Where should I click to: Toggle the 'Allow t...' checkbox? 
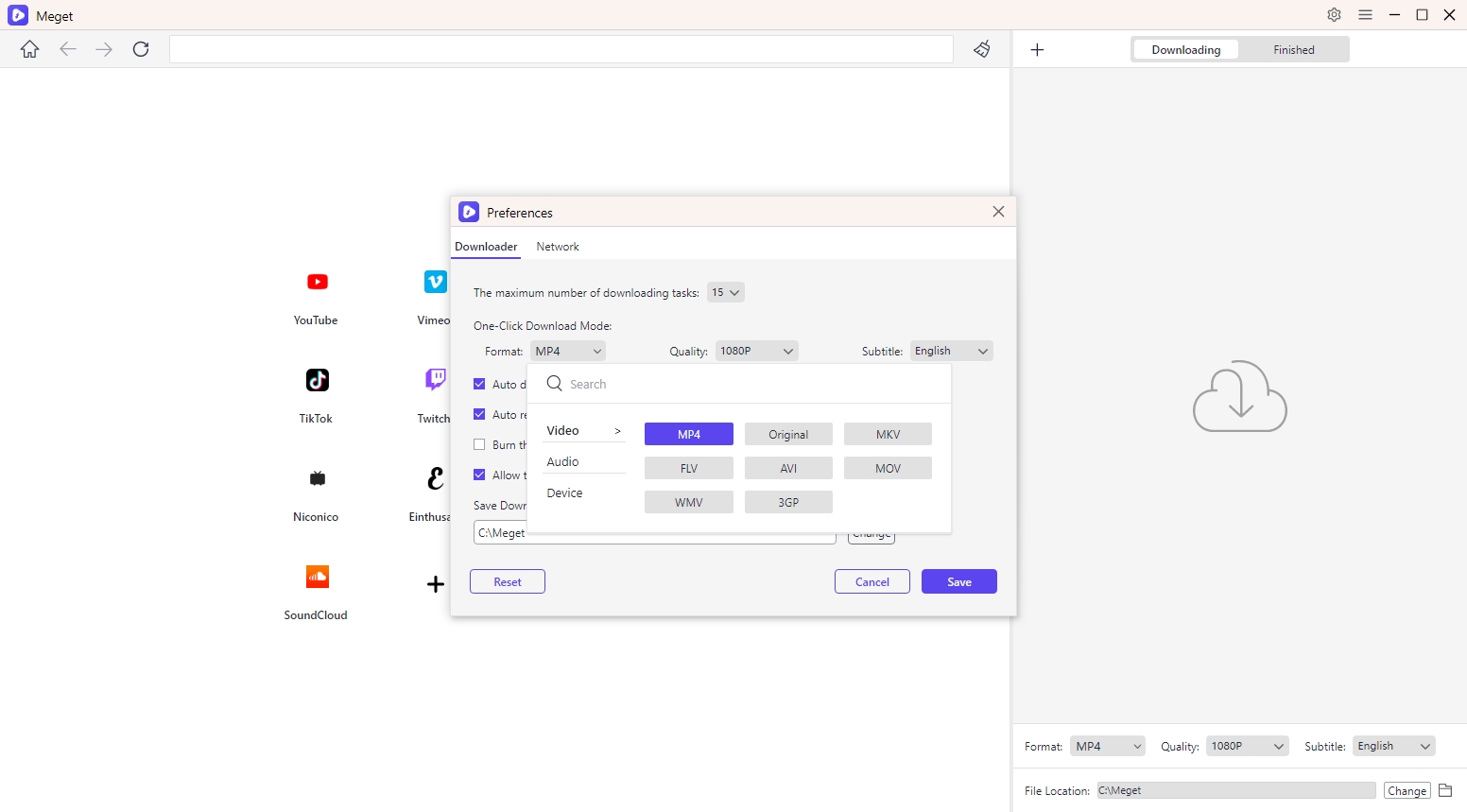click(x=479, y=475)
